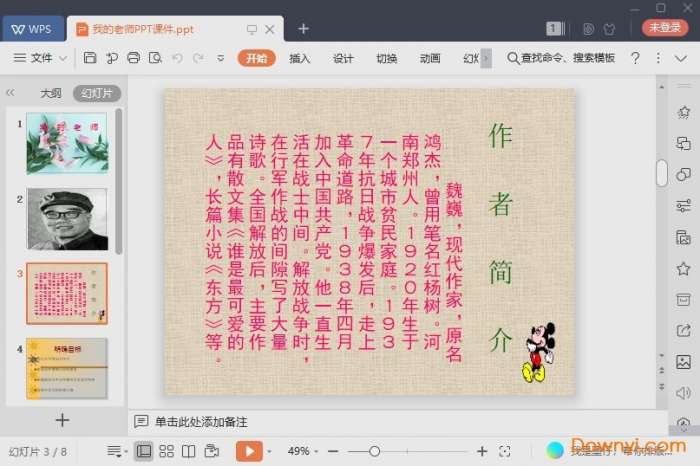The width and height of the screenshot is (700, 466).
Task: Click the slide panel vertical scrollbar
Action: pos(119,181)
